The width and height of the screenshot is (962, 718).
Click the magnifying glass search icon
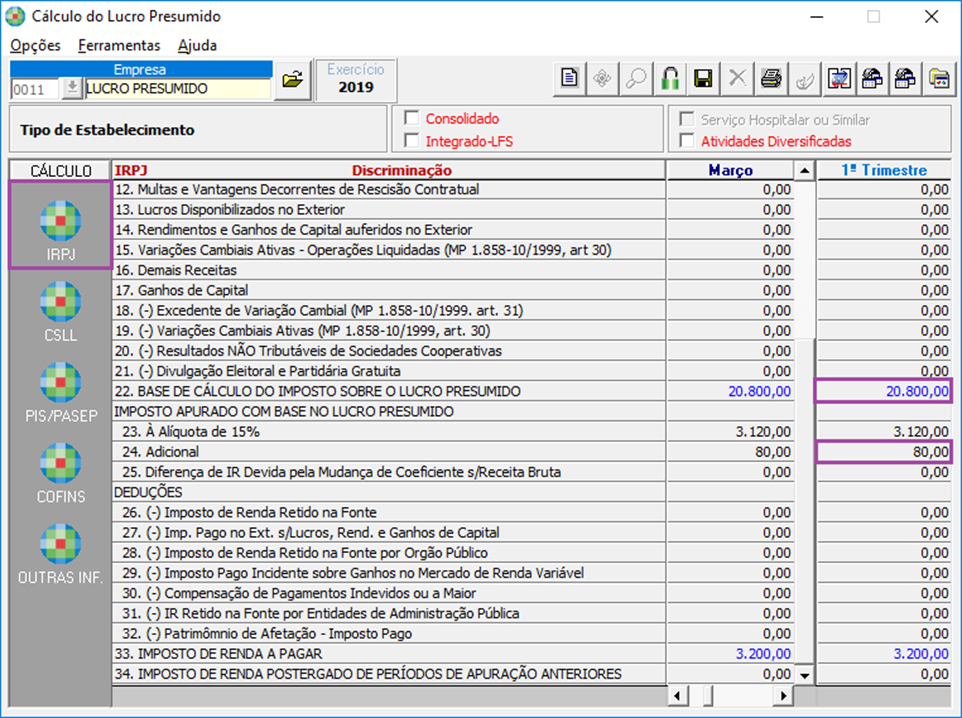coord(636,79)
